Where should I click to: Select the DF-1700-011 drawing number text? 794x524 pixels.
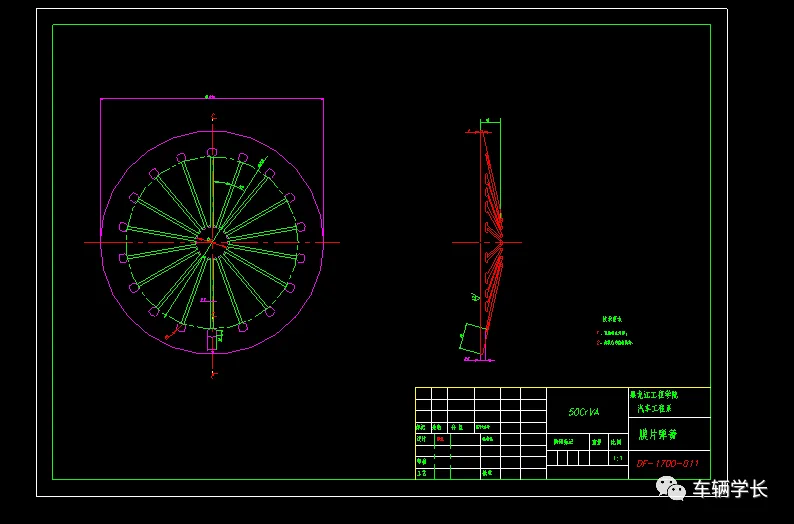[667, 463]
